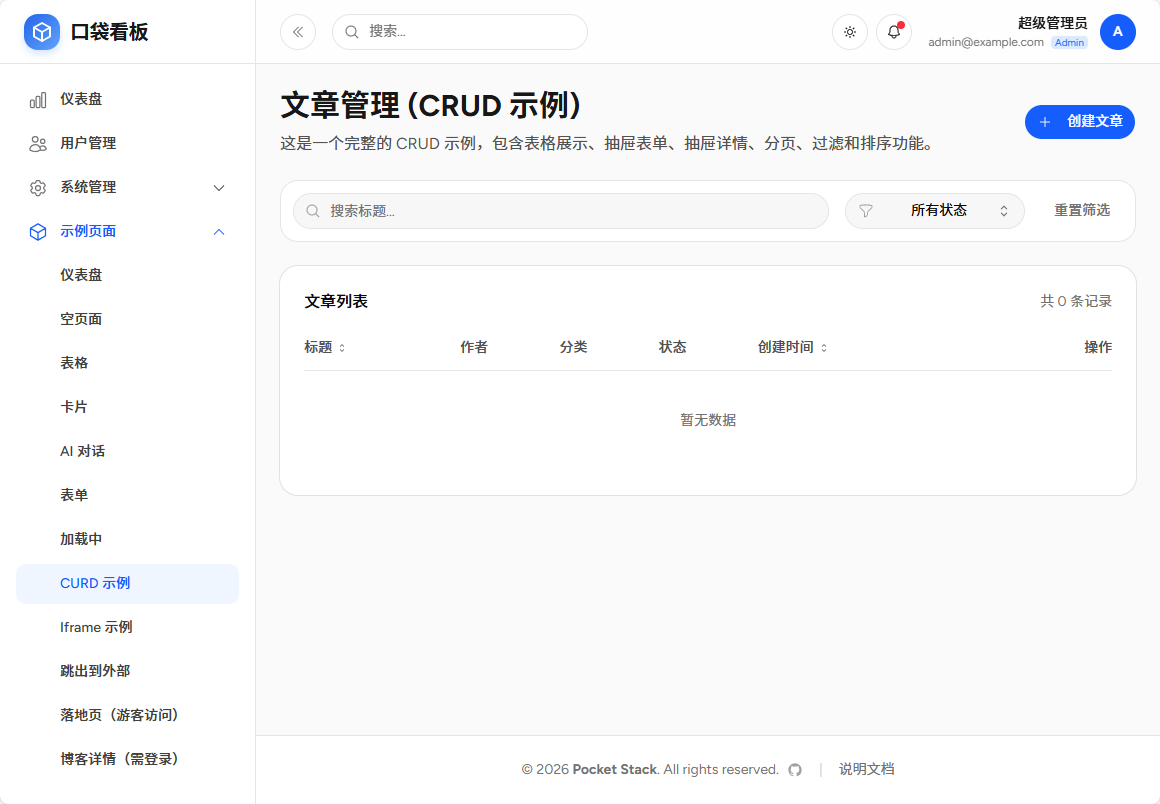Click the 搜索标题 input field
Viewport: 1160px width, 804px height.
560,211
